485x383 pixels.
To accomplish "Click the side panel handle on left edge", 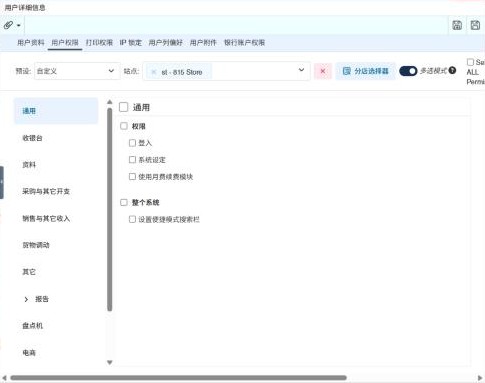I will pyautogui.click(x=2, y=182).
